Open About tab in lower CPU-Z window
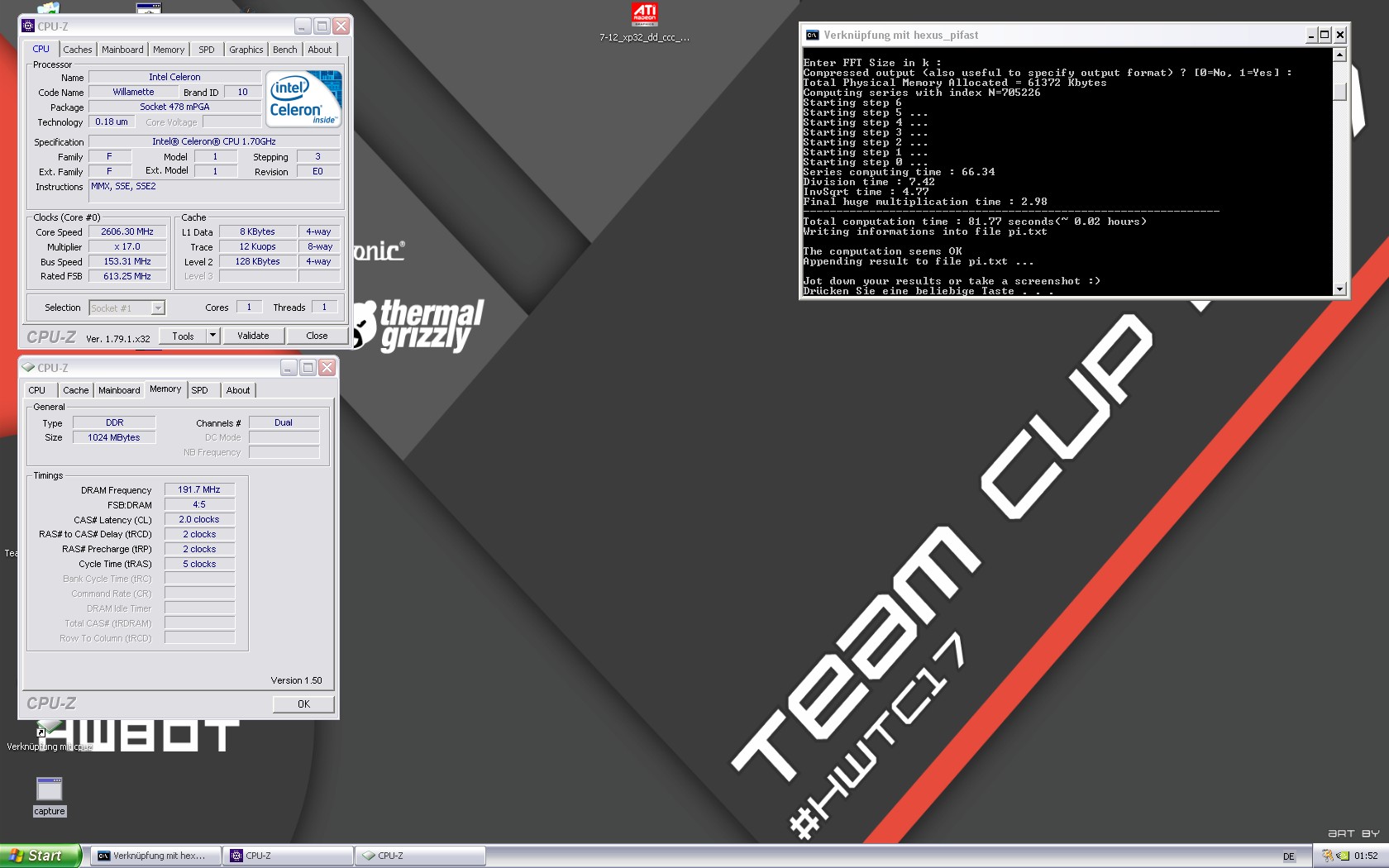Viewport: 1389px width, 868px height. point(238,390)
